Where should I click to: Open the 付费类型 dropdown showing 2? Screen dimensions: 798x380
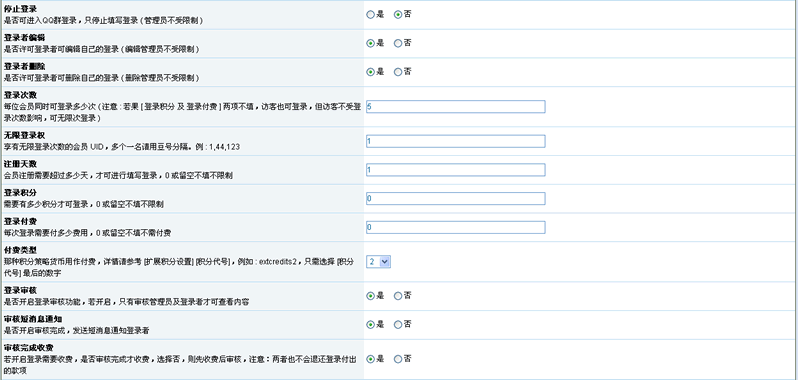tap(378, 261)
